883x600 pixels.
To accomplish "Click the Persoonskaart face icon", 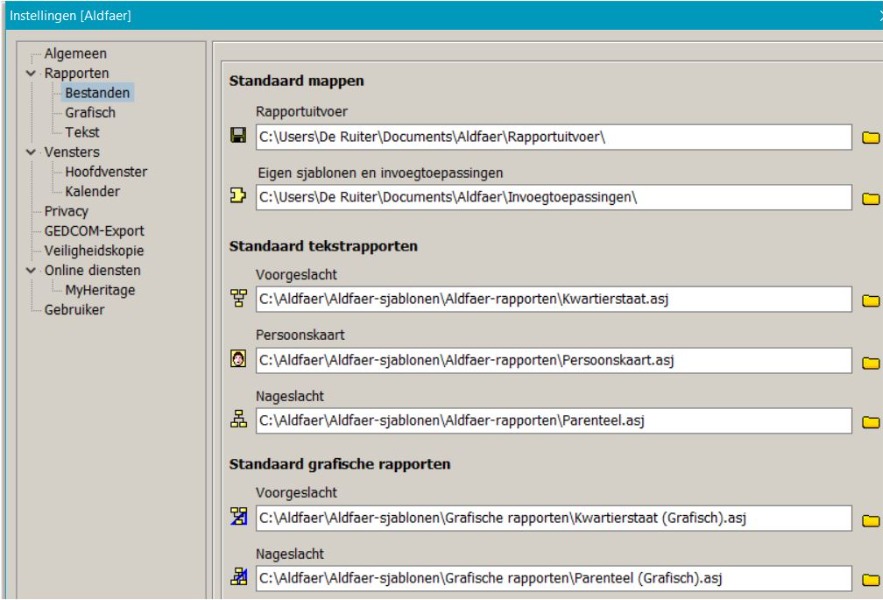I will (238, 360).
